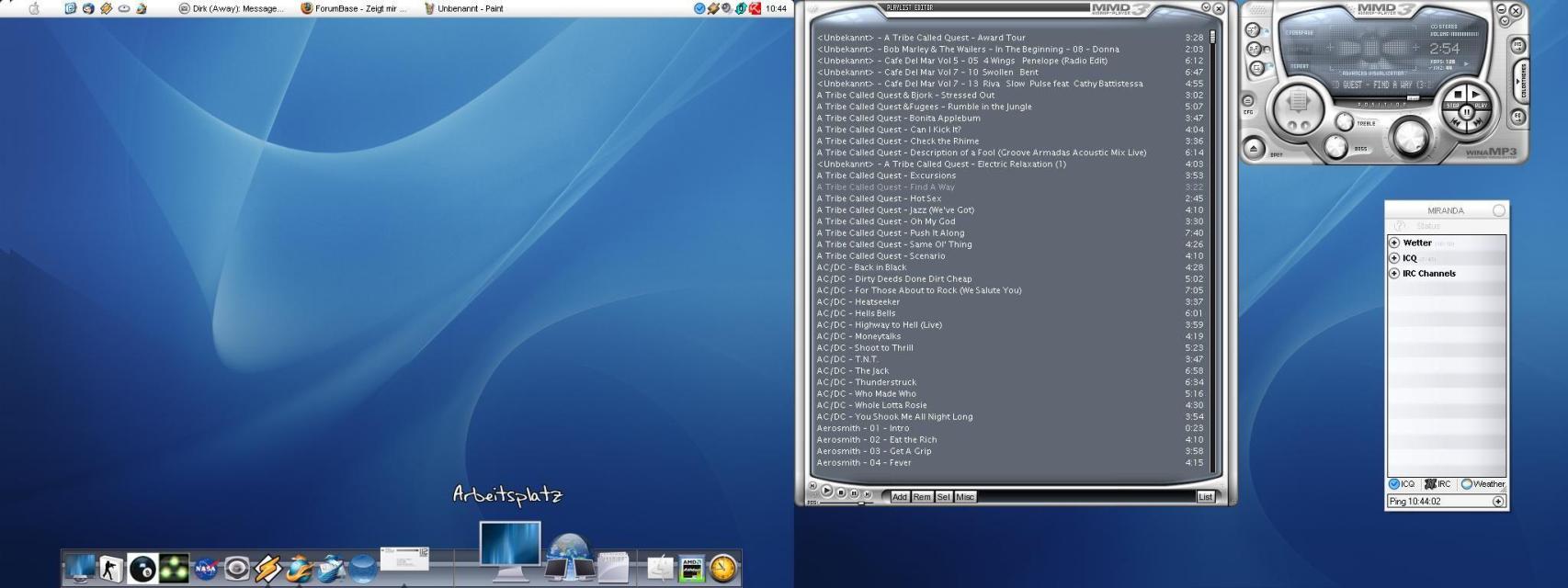1568x588 pixels.
Task: Select track AC/DC - Highway to Hell (Live)
Action: coord(1010,325)
